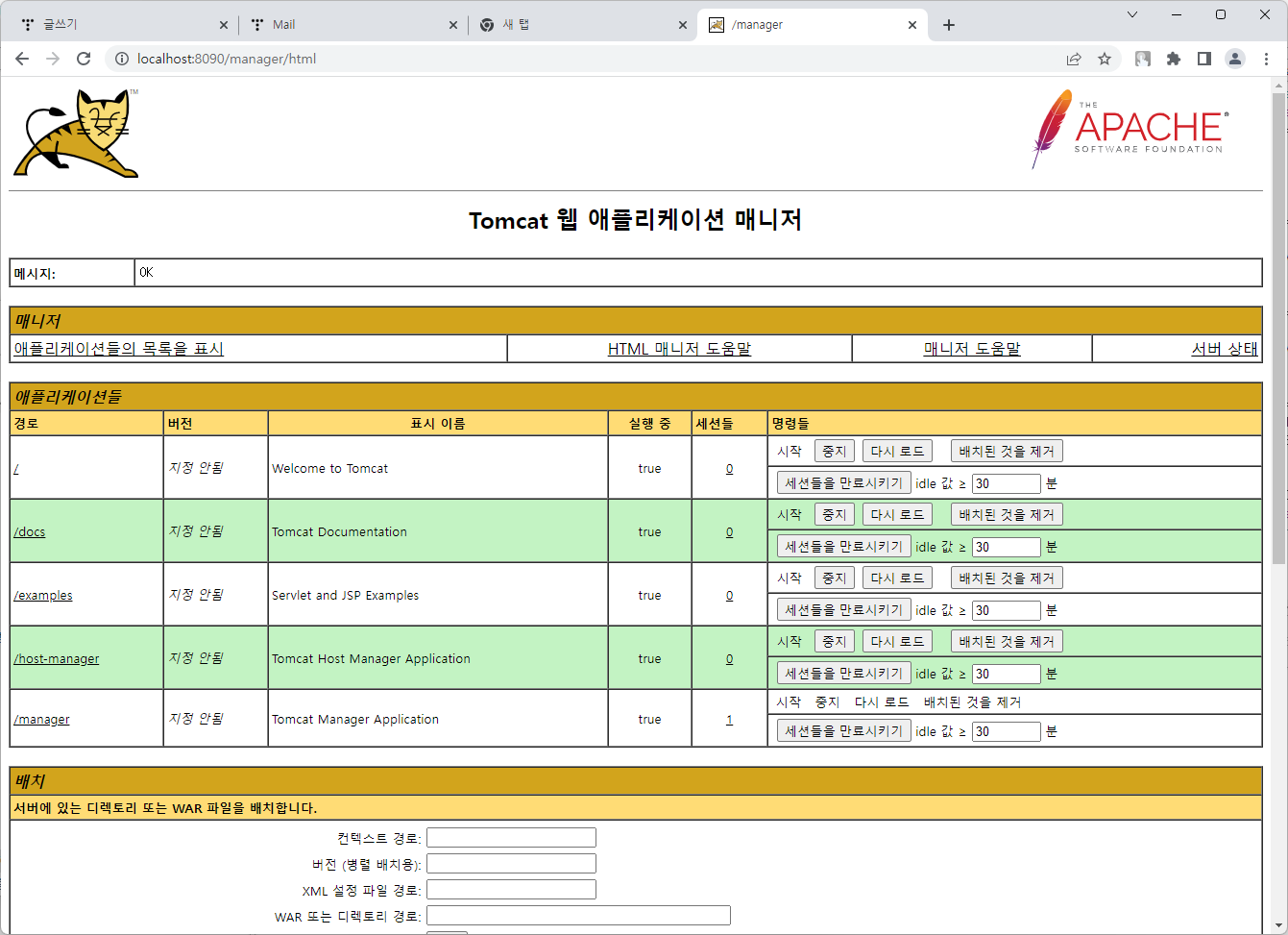Image resolution: width=1288 pixels, height=935 pixels.
Task: Click the browser forward arrow
Action: pyautogui.click(x=53, y=59)
